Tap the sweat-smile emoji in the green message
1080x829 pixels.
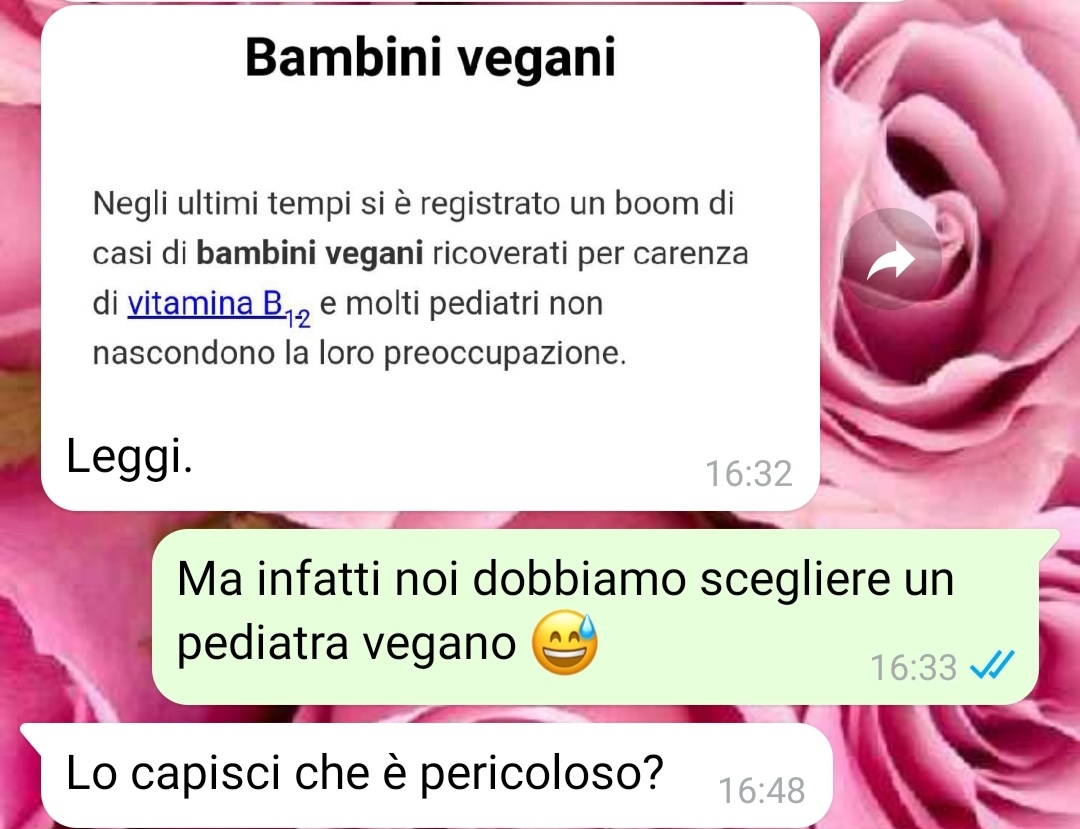[565, 642]
